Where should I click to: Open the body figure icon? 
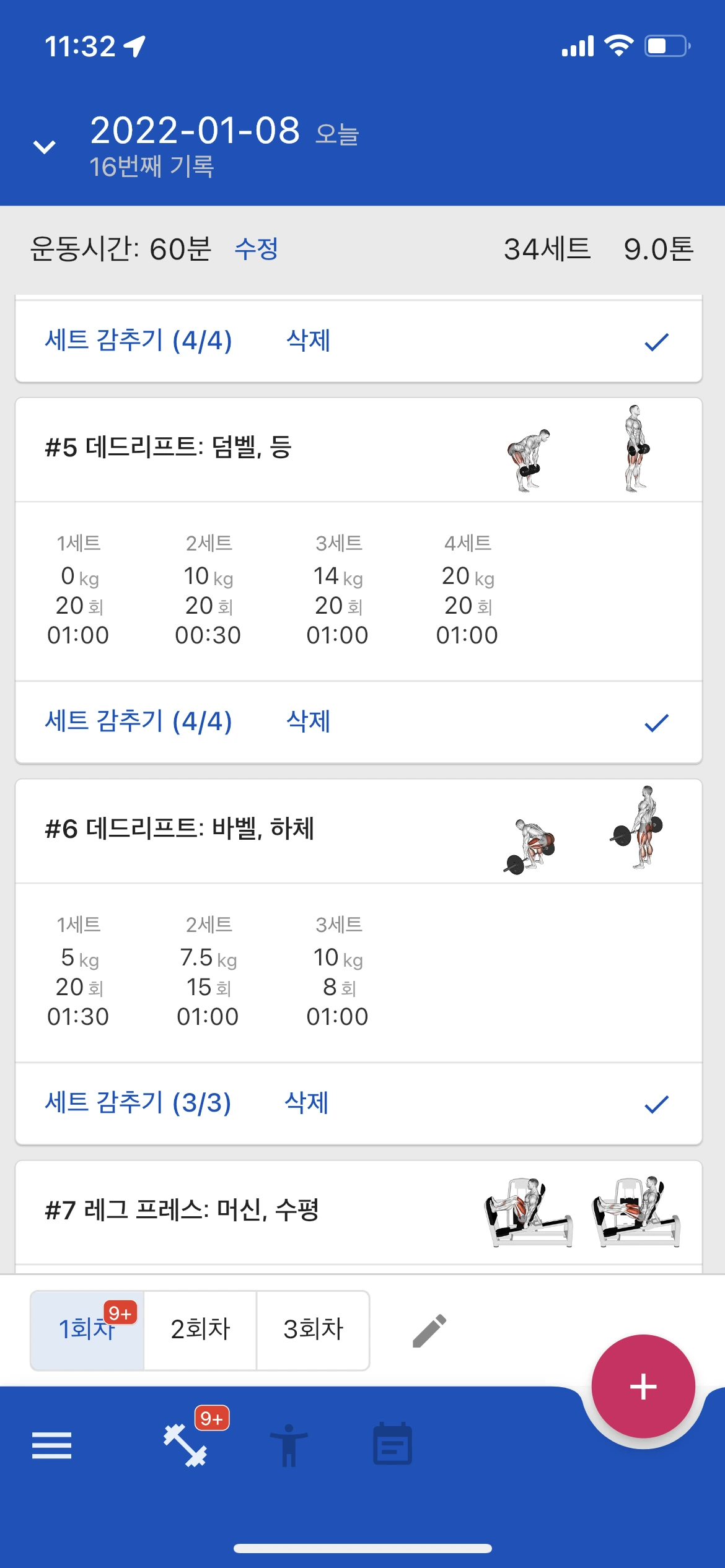[x=289, y=1445]
